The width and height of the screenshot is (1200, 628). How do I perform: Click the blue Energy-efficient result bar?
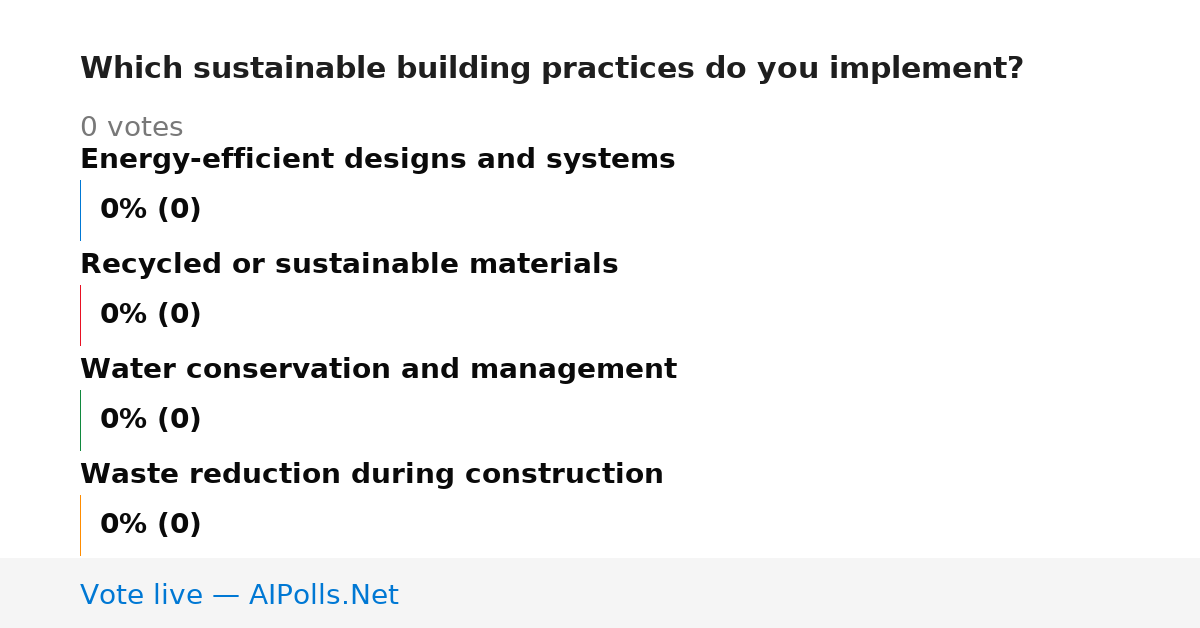click(80, 210)
